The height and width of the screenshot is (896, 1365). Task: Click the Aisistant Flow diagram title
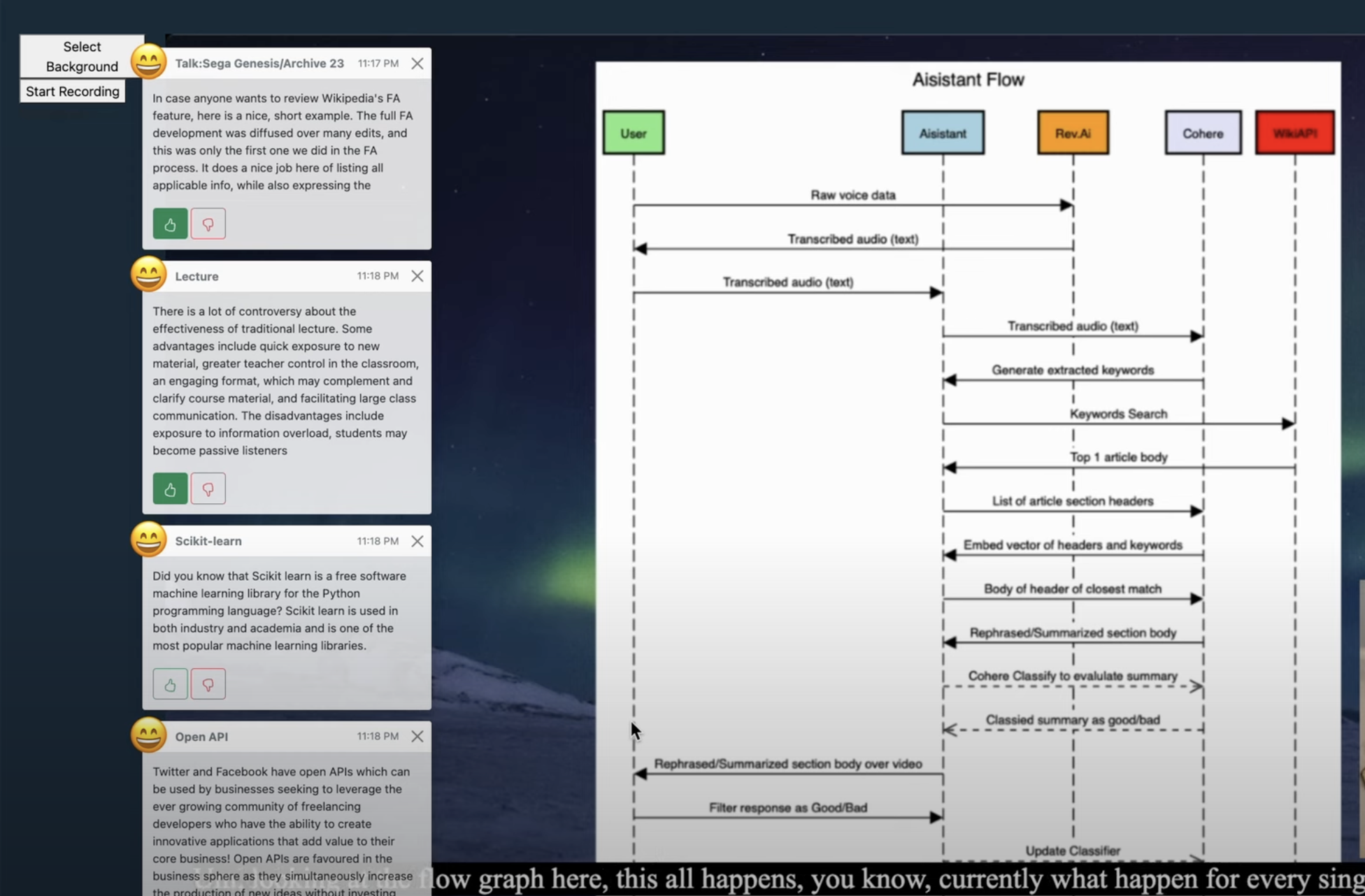pyautogui.click(x=968, y=80)
